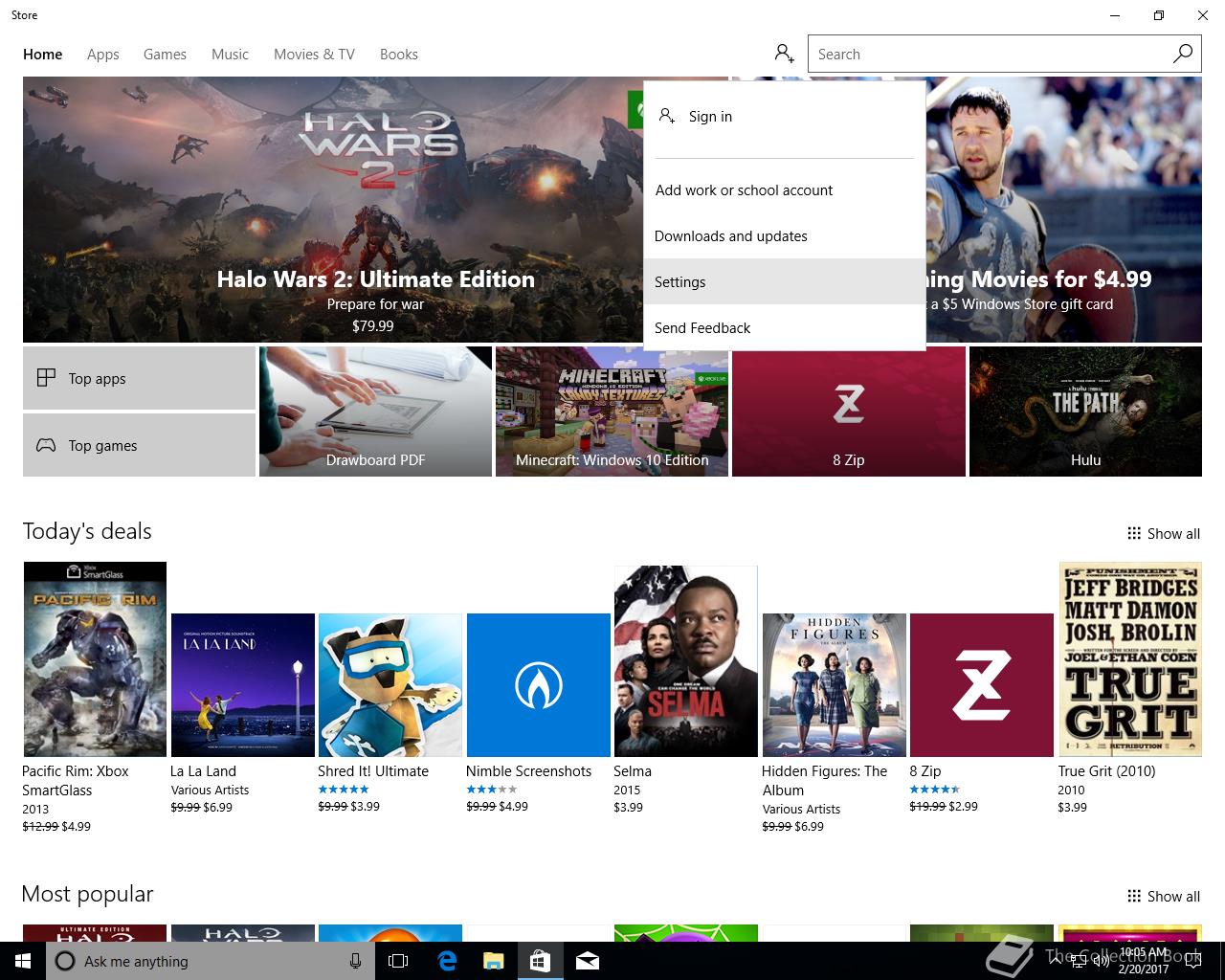1225x980 pixels.
Task: Open the Selma movie poster
Action: [685, 661]
